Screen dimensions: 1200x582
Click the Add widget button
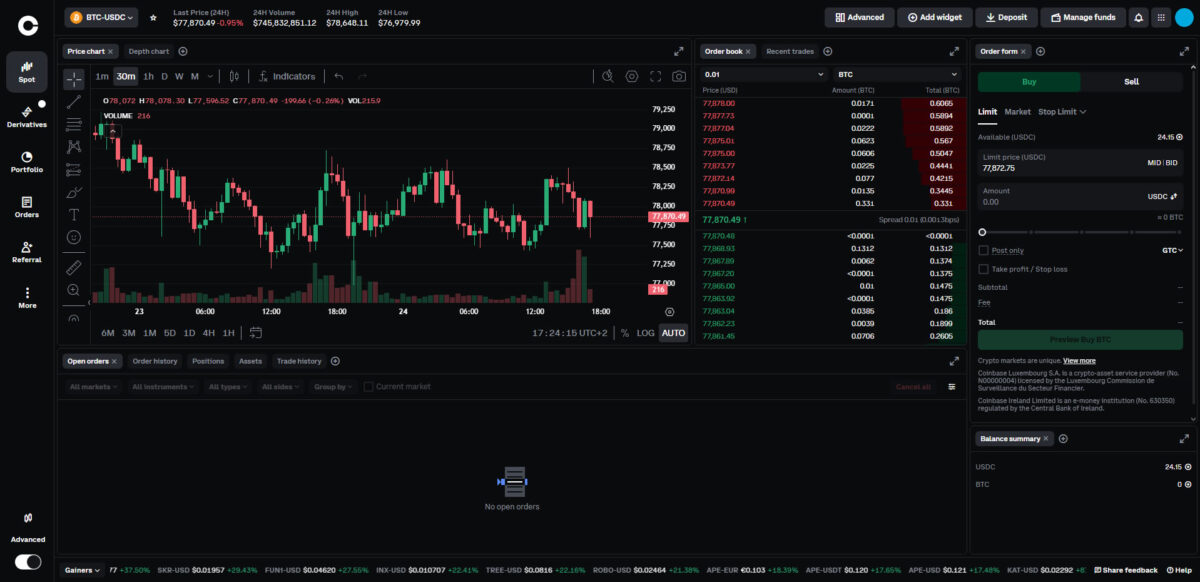[x=934, y=17]
